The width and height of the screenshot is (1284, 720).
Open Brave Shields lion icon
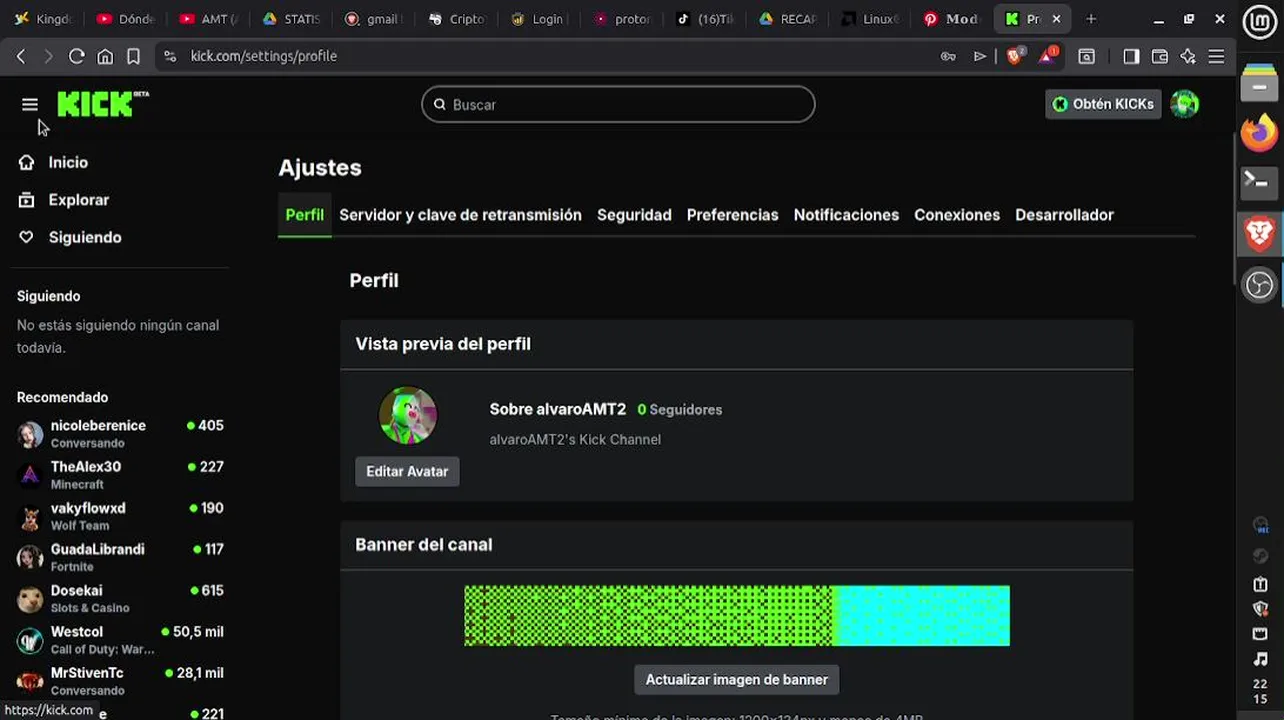(1014, 56)
